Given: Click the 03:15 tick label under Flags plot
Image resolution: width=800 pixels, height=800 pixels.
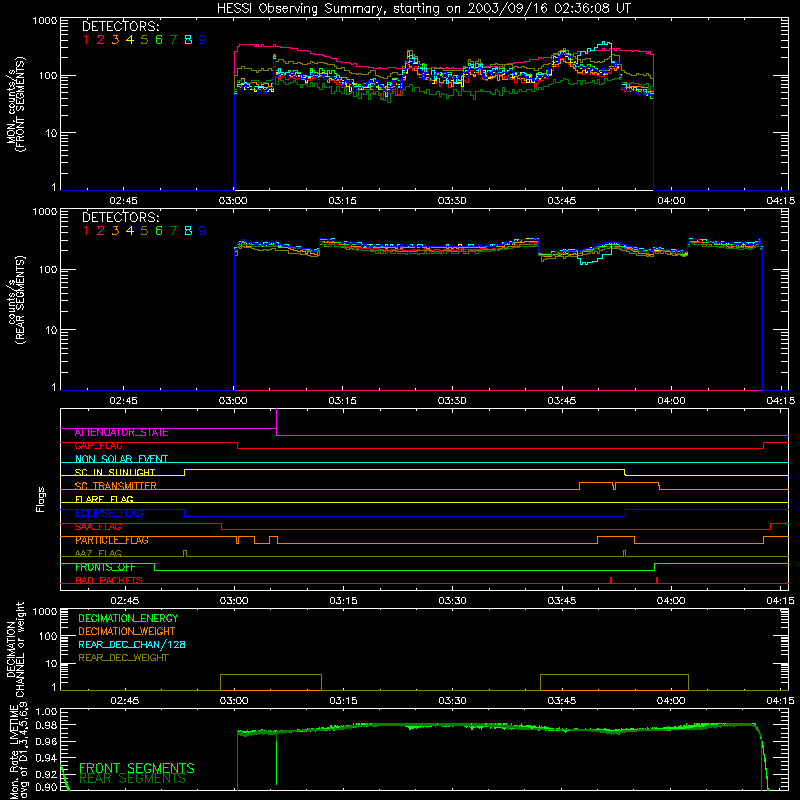Looking at the screenshot, I should (x=343, y=601).
